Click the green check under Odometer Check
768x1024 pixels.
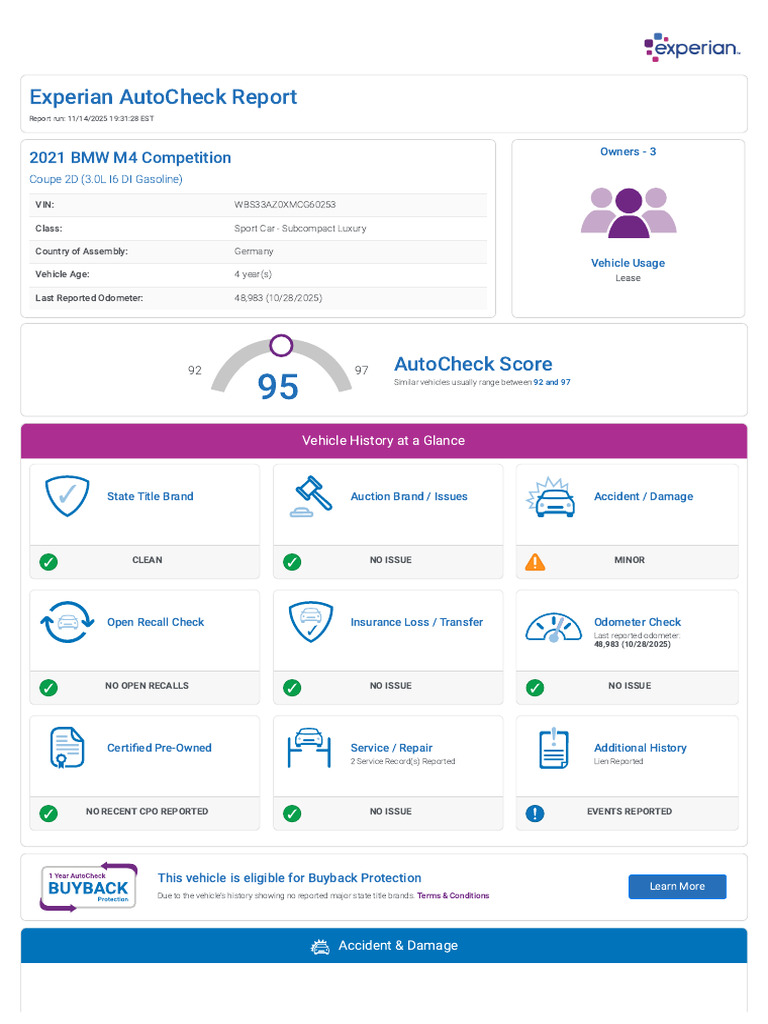pyautogui.click(x=535, y=688)
